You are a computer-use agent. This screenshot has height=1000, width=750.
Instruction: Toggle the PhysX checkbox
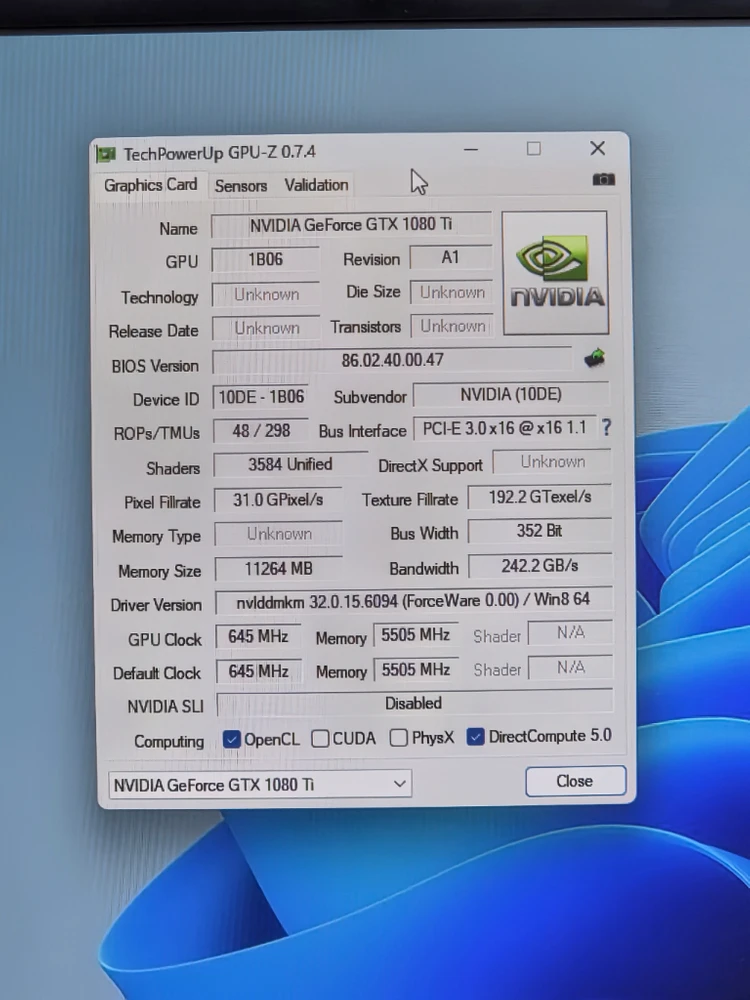tap(399, 738)
